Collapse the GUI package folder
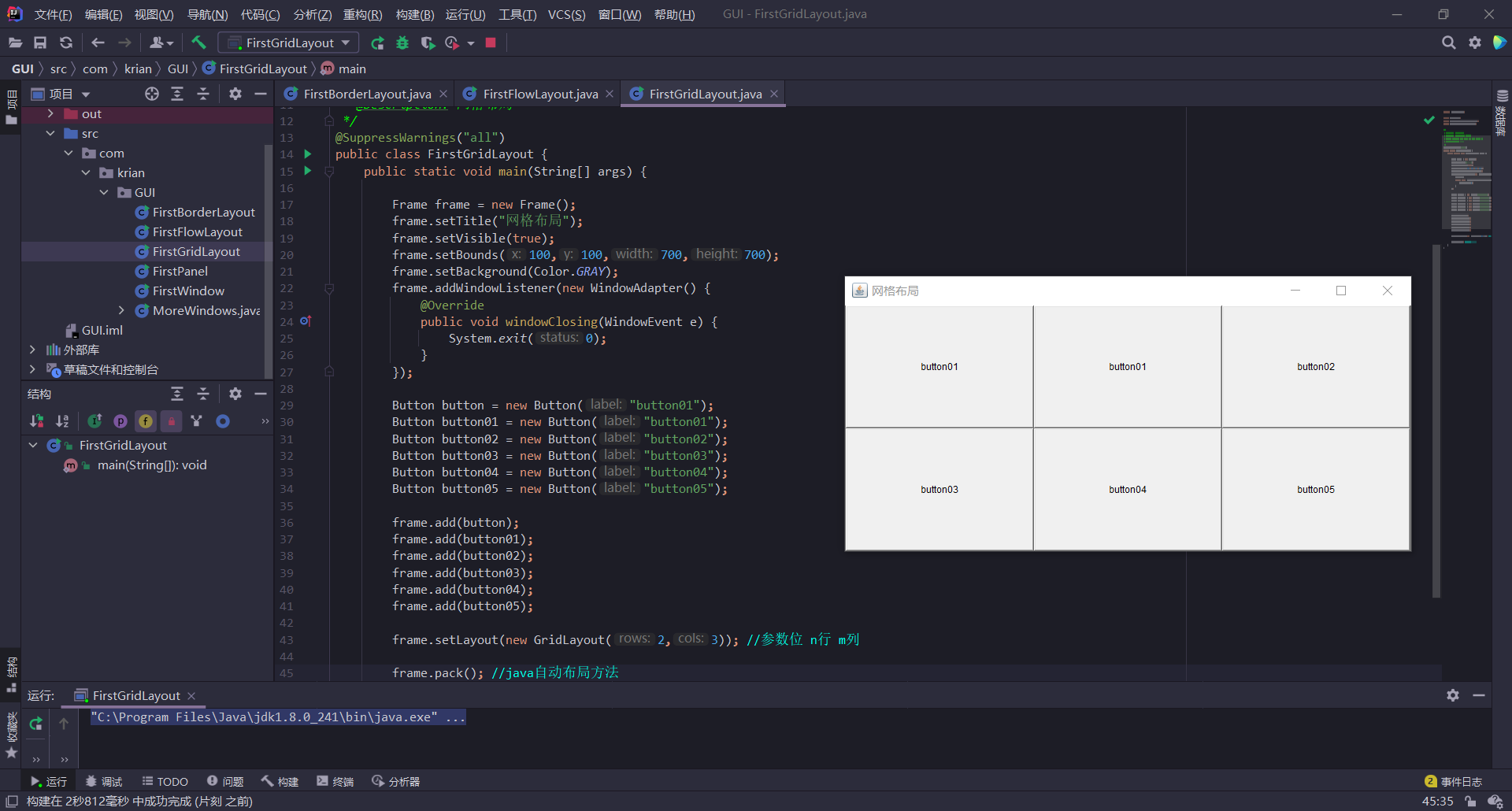 (103, 192)
